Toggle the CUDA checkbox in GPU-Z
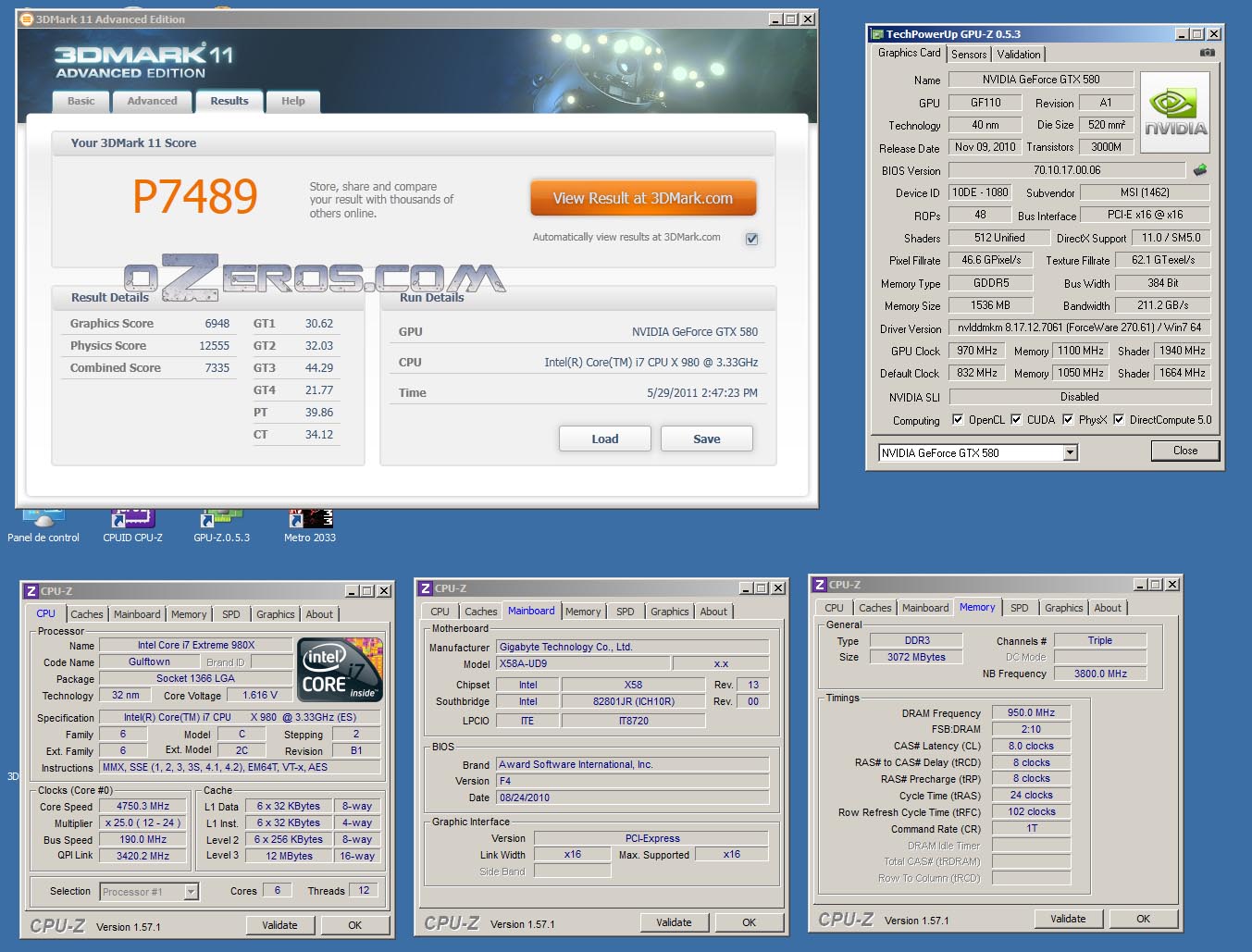Screen dimensions: 1252x952 [1016, 419]
